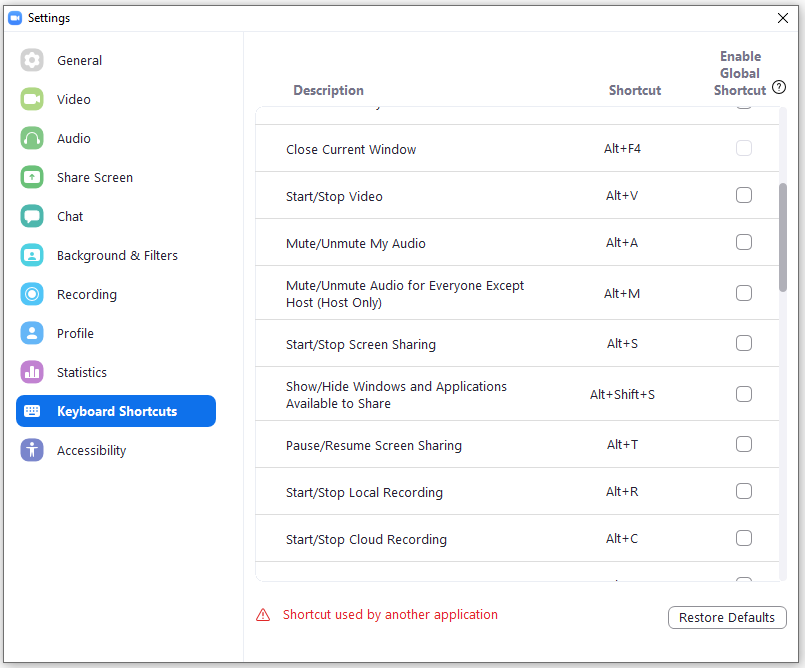Click the Chat label in sidebar
The width and height of the screenshot is (805, 668).
(x=70, y=217)
